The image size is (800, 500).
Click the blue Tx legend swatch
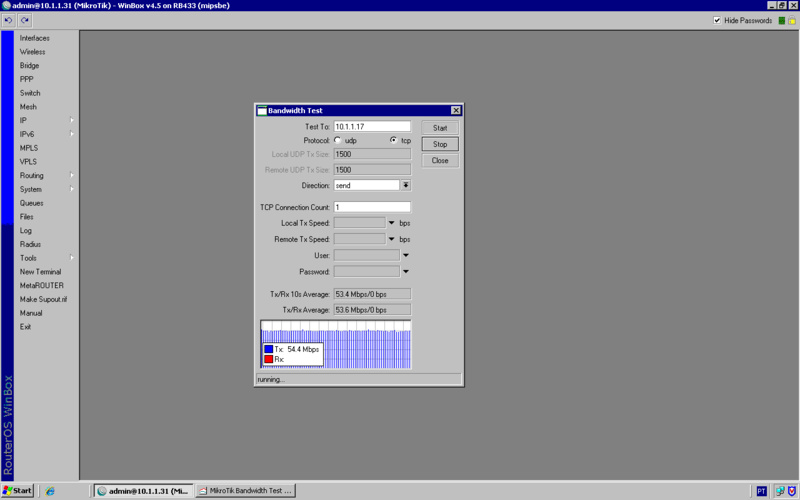(x=268, y=349)
